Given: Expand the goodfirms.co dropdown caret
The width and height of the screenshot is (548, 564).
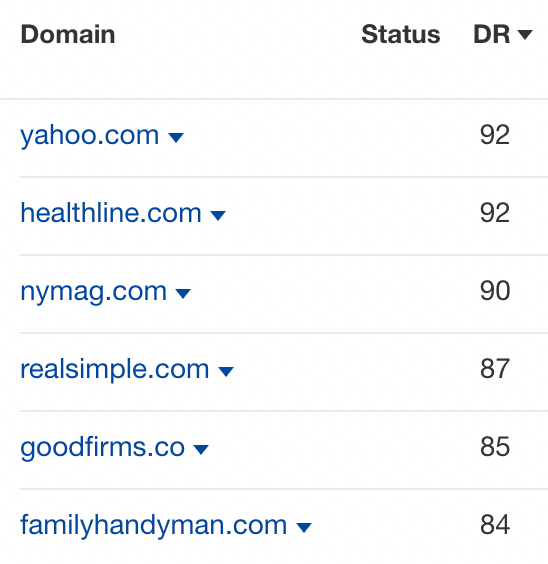Looking at the screenshot, I should 201,449.
